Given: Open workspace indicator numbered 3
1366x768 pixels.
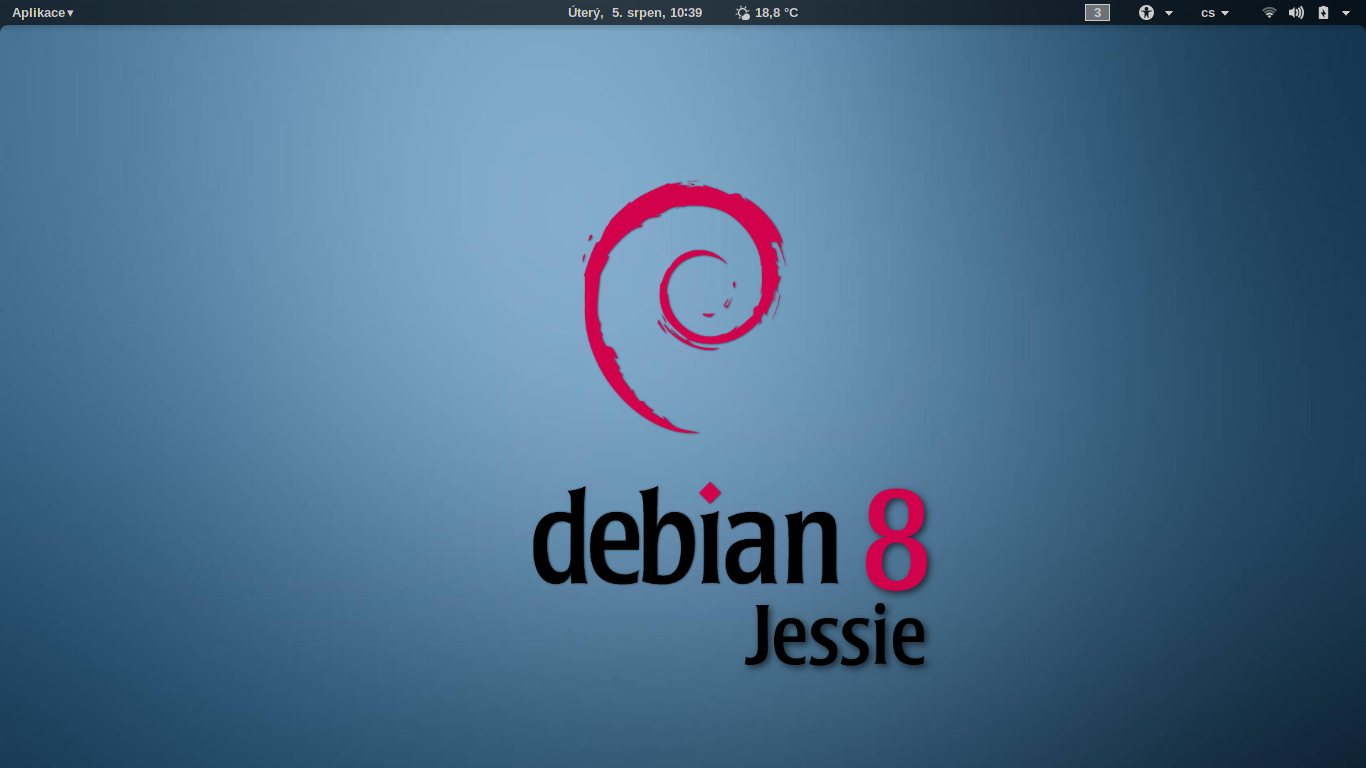Looking at the screenshot, I should coord(1097,13).
